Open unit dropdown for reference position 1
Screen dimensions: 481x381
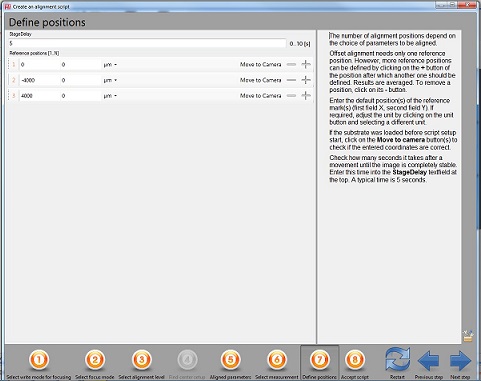pyautogui.click(x=110, y=65)
